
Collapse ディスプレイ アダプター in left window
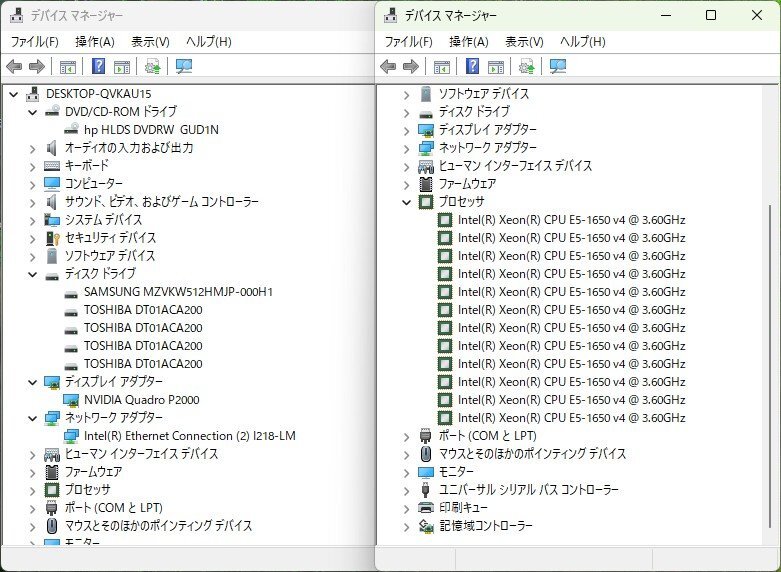point(32,382)
